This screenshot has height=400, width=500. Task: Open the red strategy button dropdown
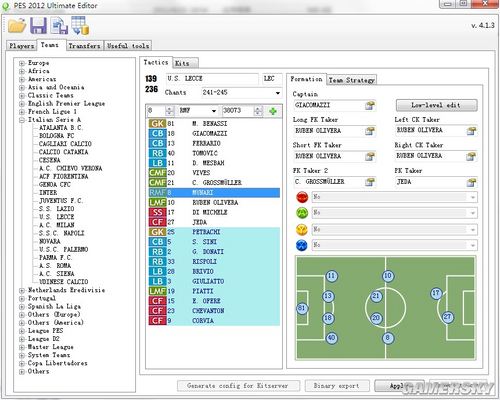tap(473, 197)
